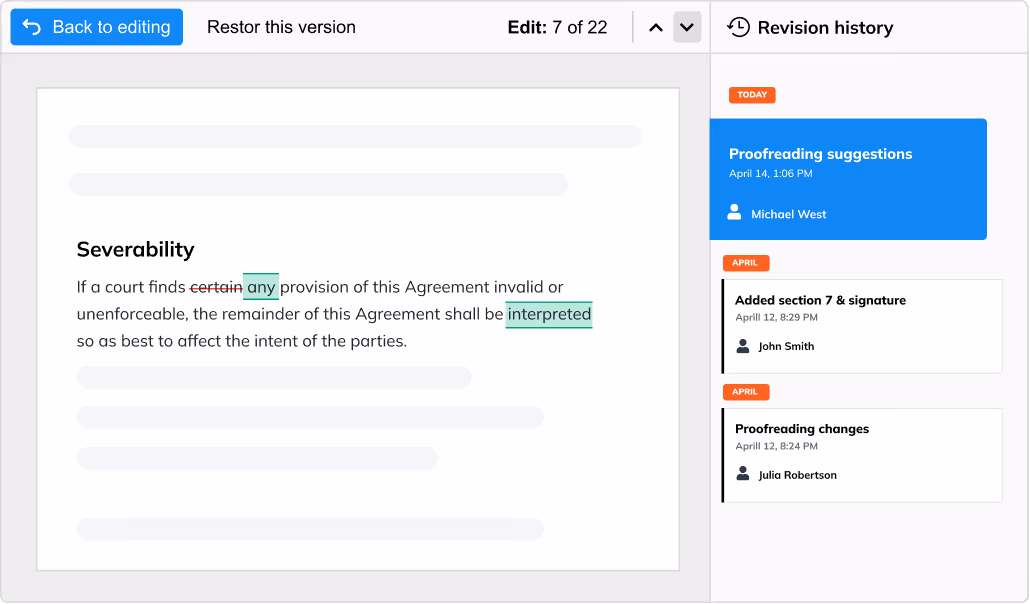The width and height of the screenshot is (1030, 604).
Task: Select the Proofreading suggestions revision card
Action: coord(848,179)
